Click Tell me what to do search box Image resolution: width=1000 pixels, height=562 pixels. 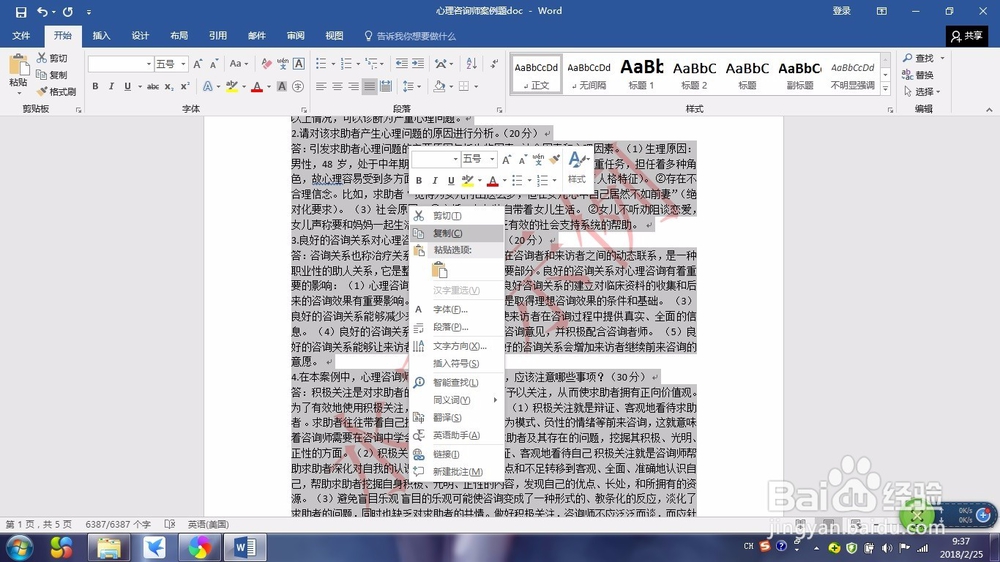pos(410,36)
